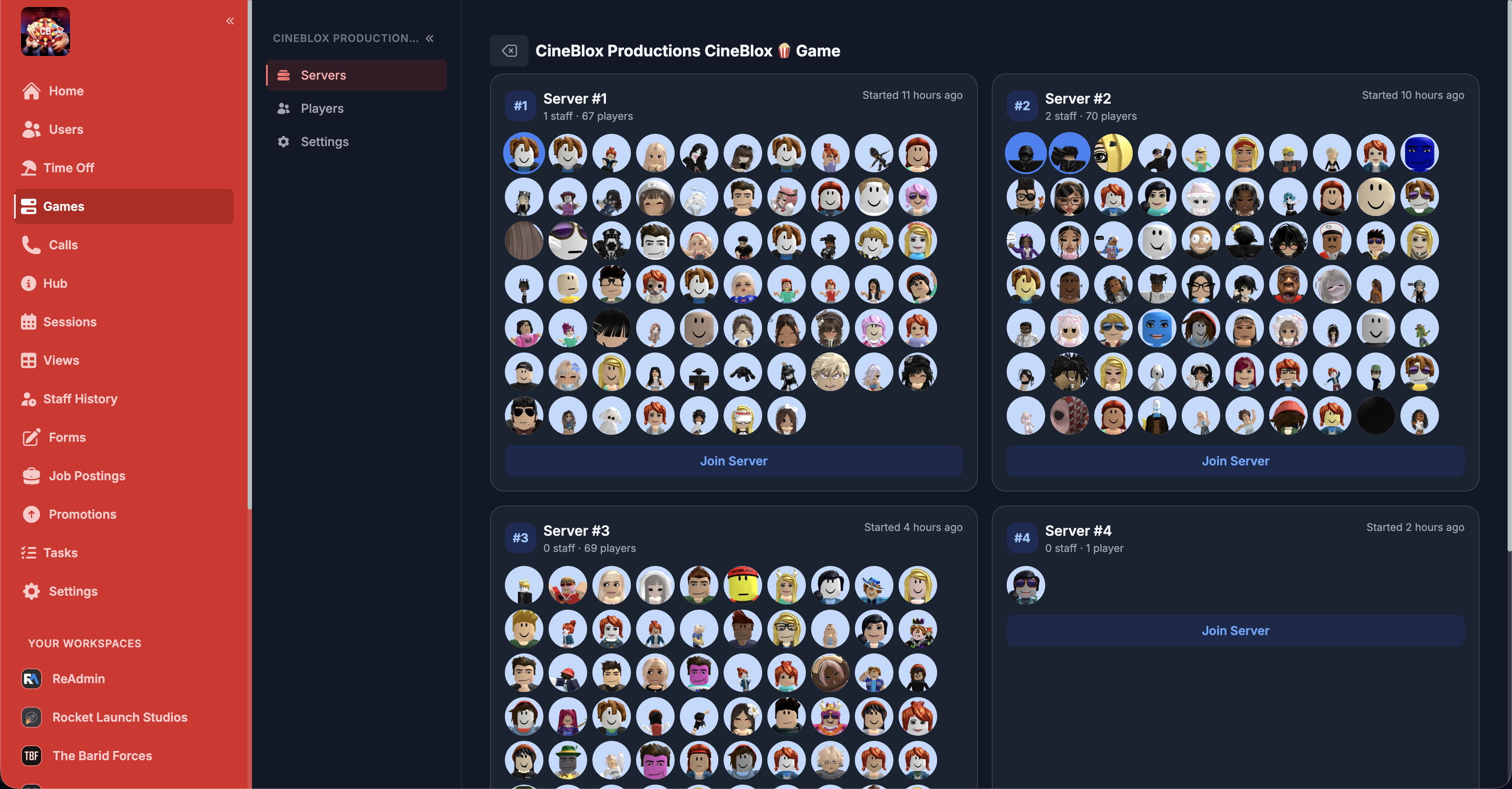Open the first highlighted staff avatar in Server #1
1512x789 pixels.
tap(524, 153)
